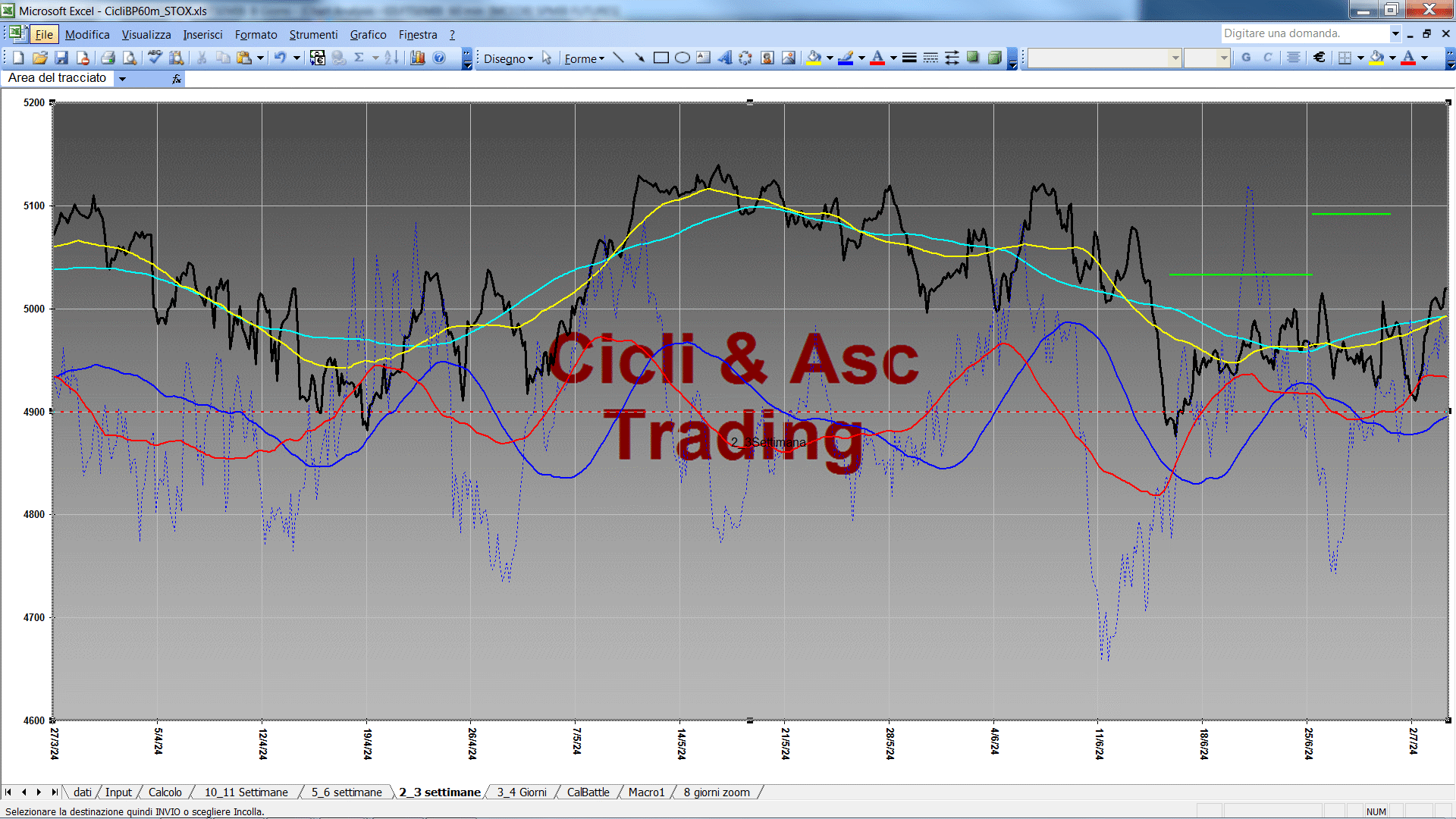The image size is (1456, 819).
Task: Click the Open file folder icon
Action: tap(40, 58)
